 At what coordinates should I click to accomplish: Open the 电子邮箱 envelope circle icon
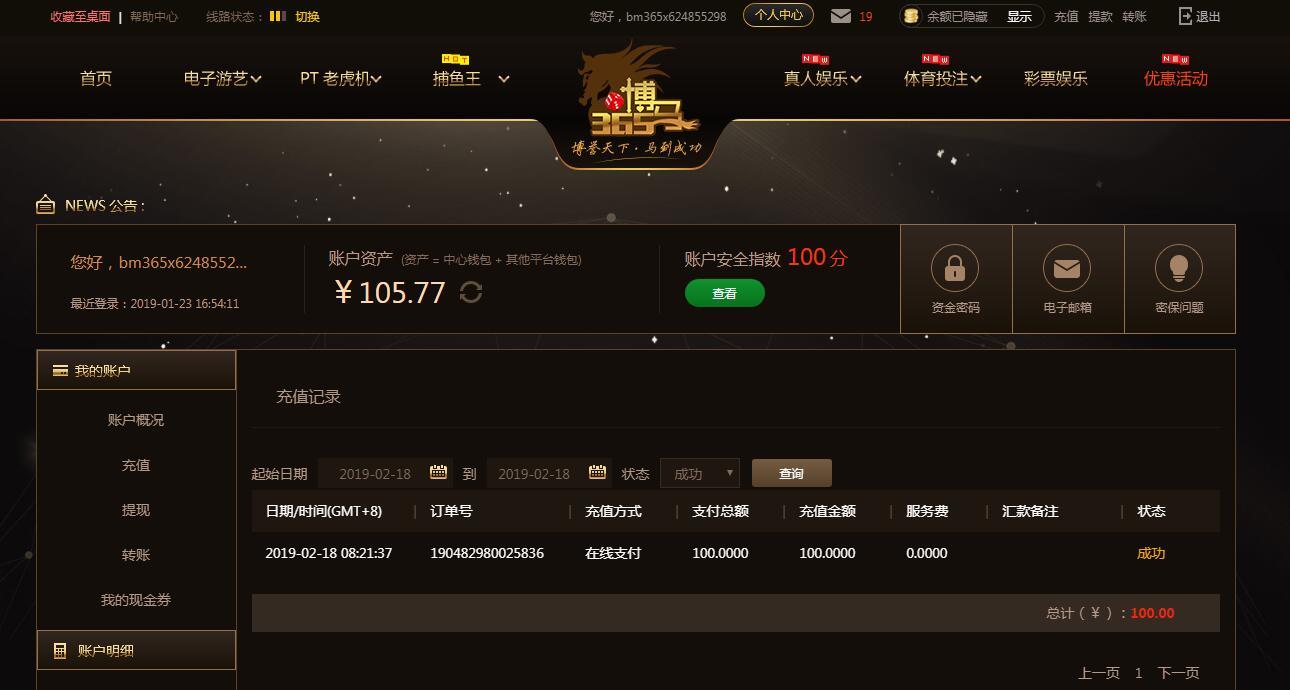pos(1067,268)
